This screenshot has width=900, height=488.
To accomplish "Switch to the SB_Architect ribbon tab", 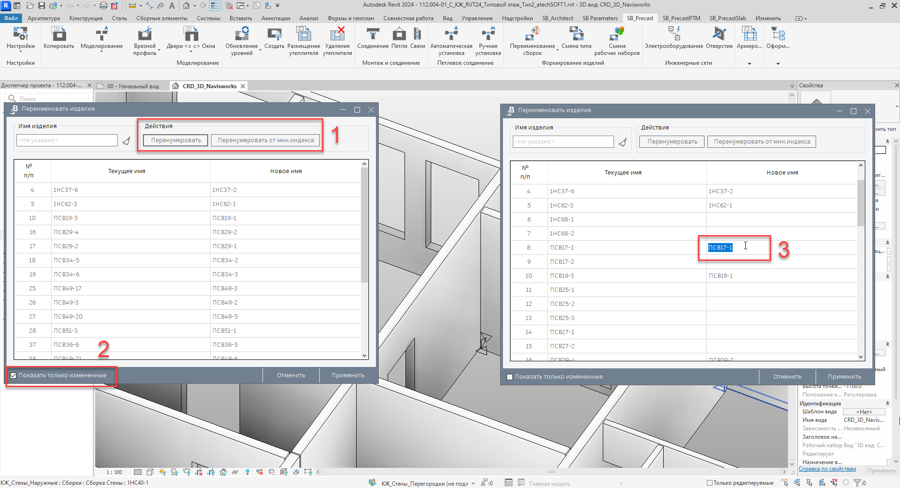I will [x=557, y=18].
